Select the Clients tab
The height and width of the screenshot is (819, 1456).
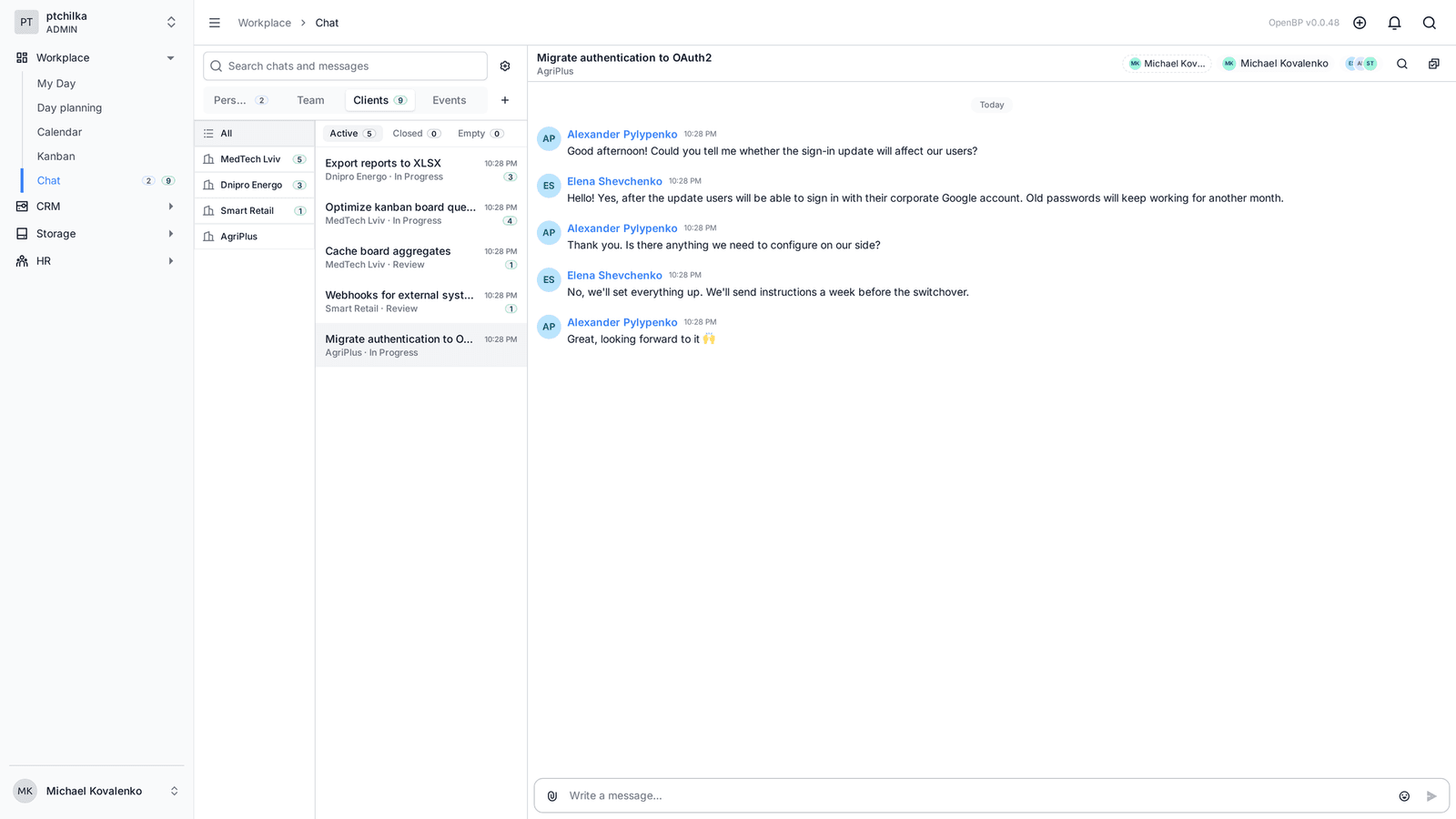point(379,100)
